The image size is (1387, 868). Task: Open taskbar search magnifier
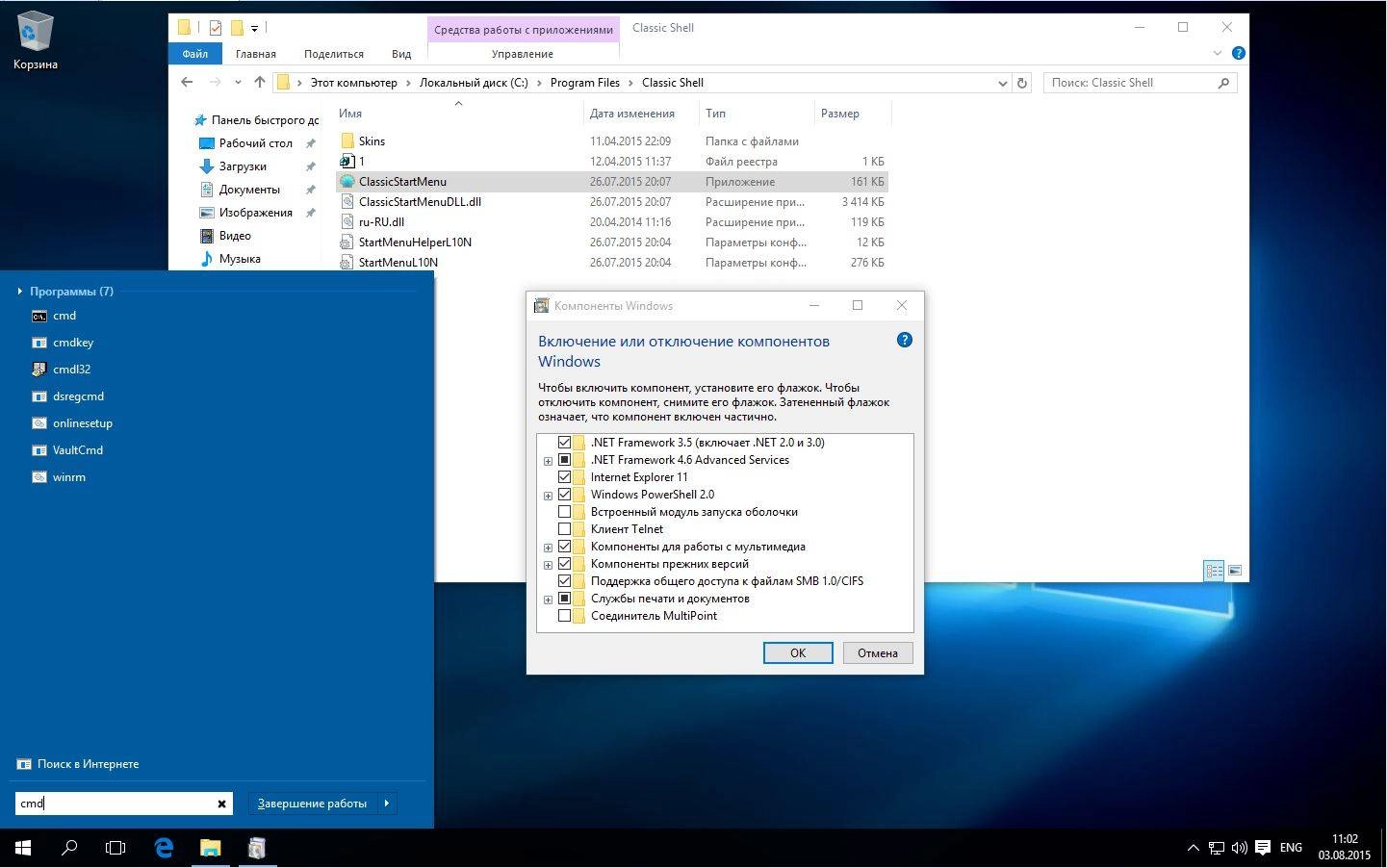pyautogui.click(x=69, y=848)
